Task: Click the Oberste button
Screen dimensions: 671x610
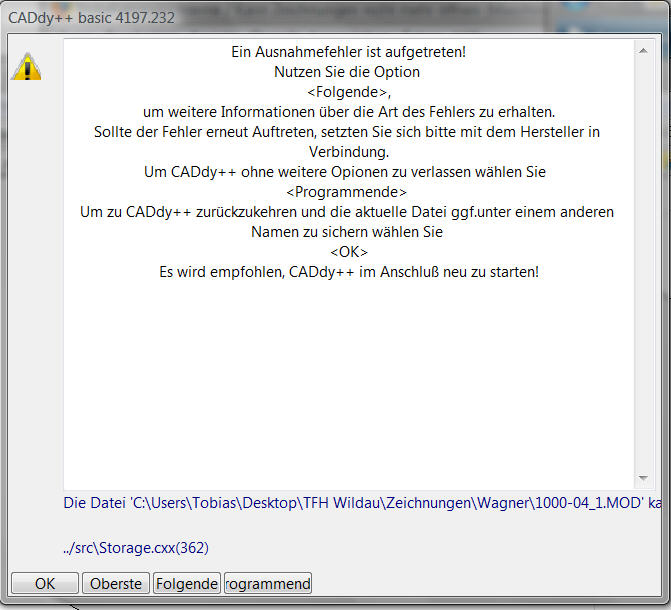Action: tap(116, 583)
